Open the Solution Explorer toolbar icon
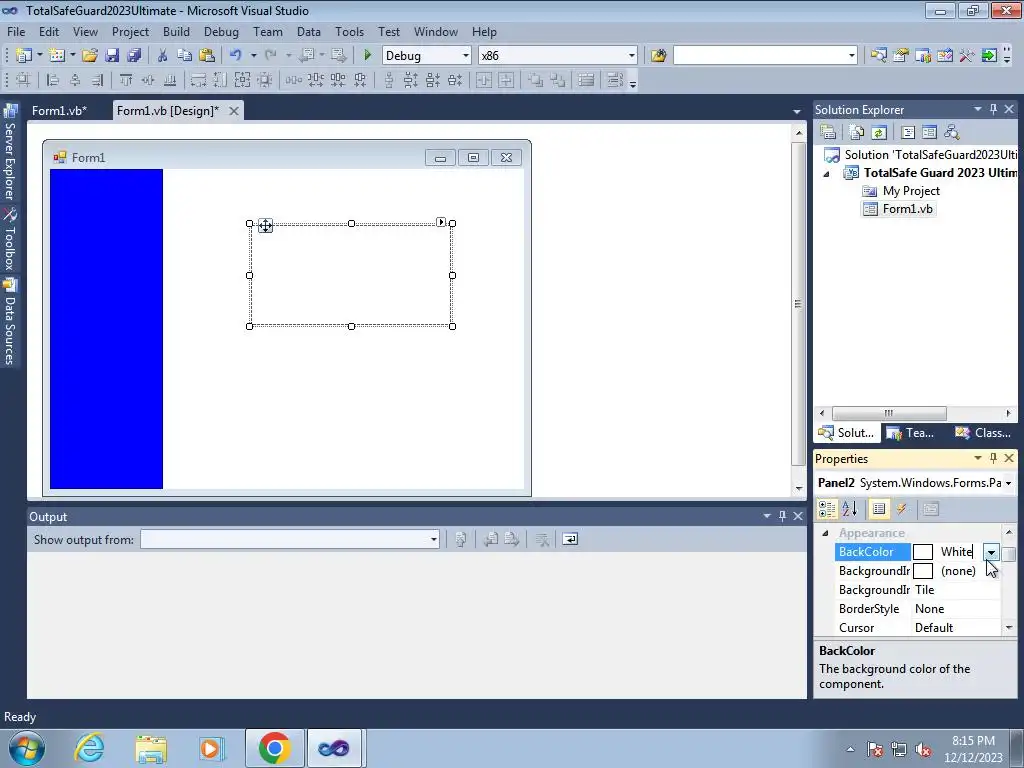This screenshot has height=768, width=1024. coord(879,56)
